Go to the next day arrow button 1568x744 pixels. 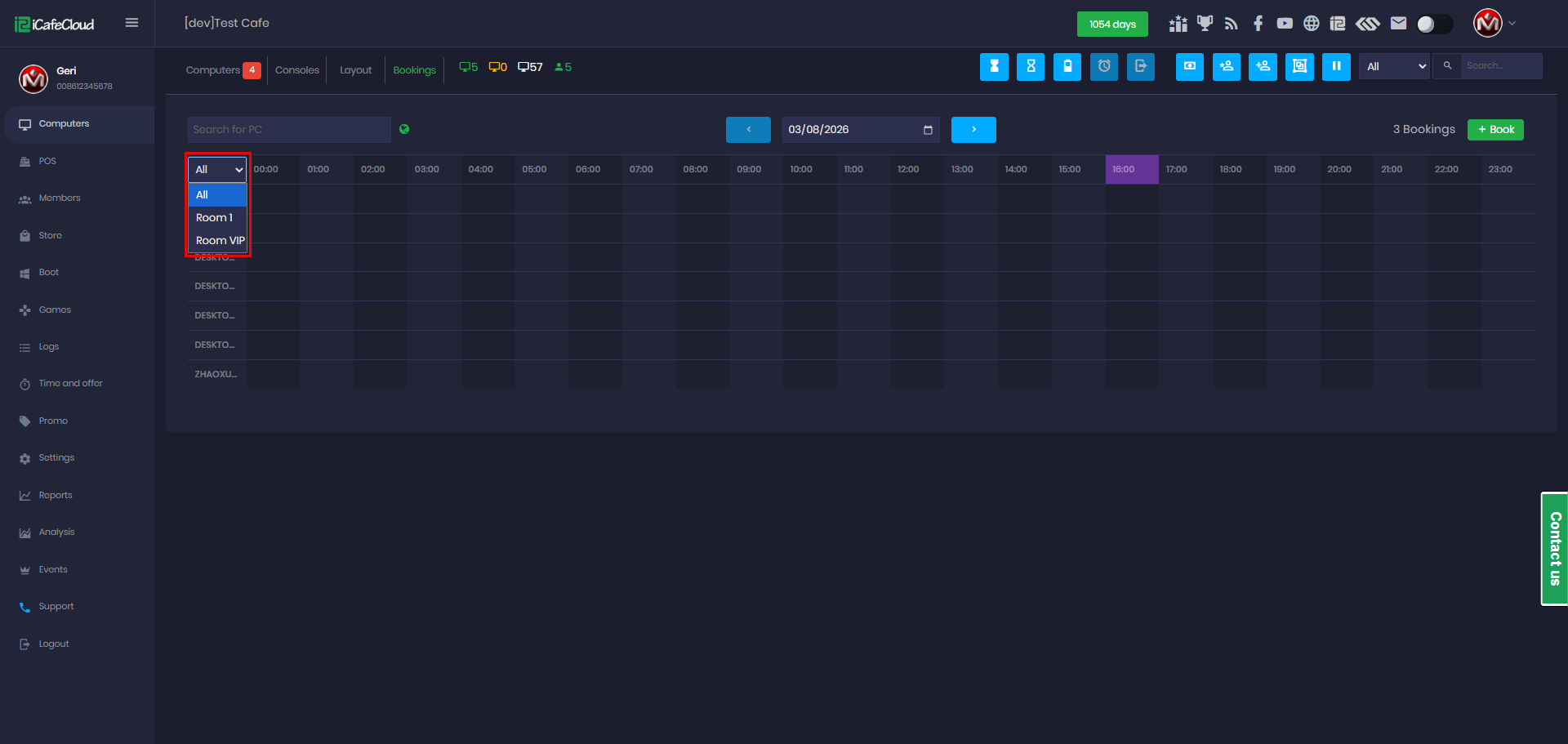coord(973,130)
